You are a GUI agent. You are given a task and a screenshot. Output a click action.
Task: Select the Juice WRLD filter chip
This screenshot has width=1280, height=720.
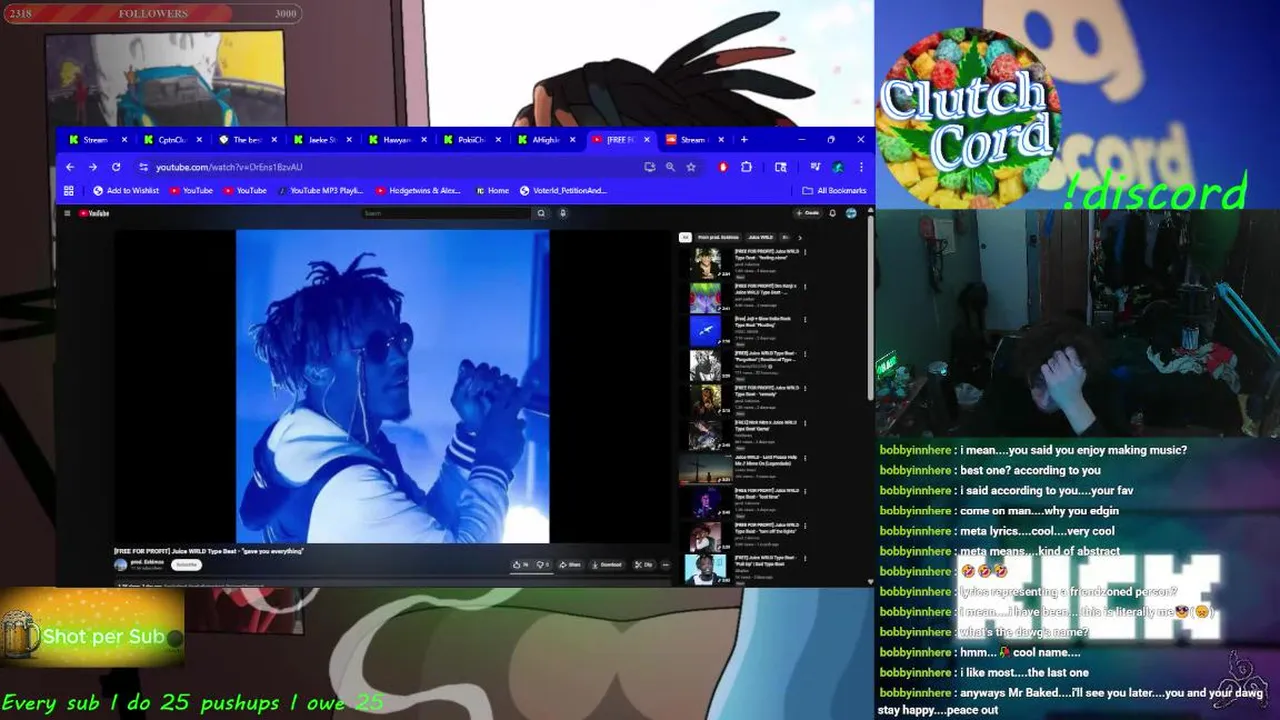coord(760,237)
